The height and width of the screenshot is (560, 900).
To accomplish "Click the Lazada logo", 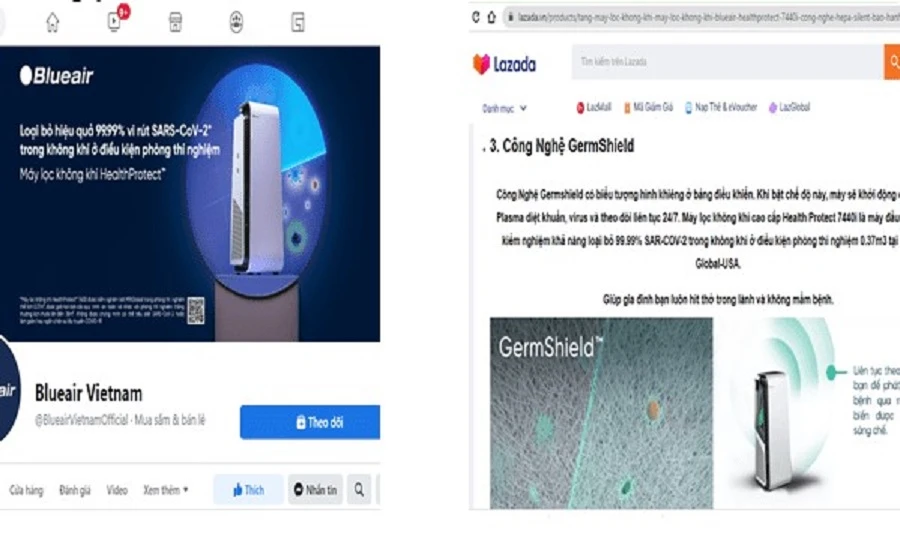I will [505, 64].
